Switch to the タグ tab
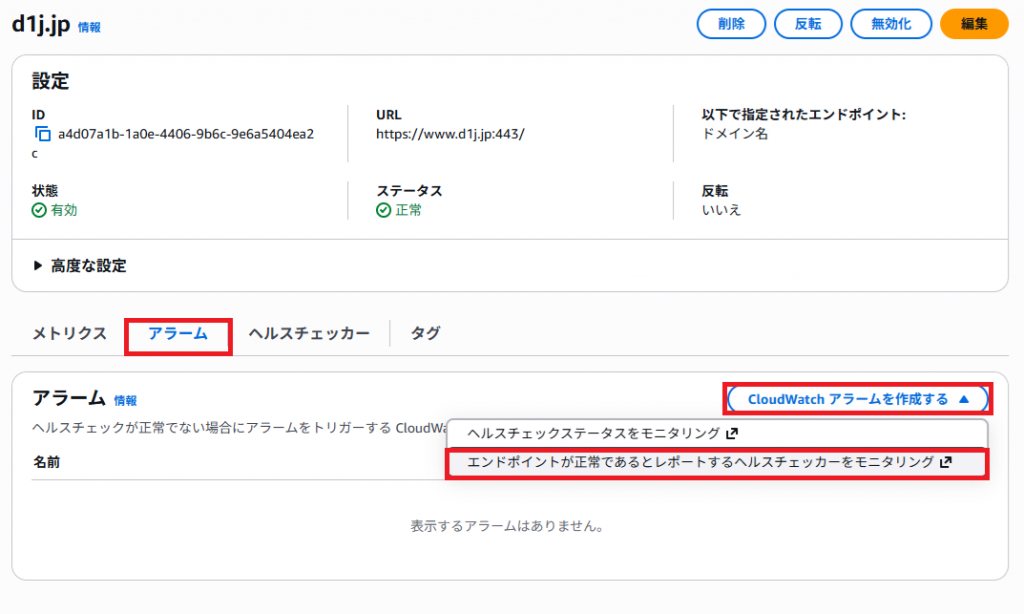This screenshot has height=614, width=1024. coord(425,334)
